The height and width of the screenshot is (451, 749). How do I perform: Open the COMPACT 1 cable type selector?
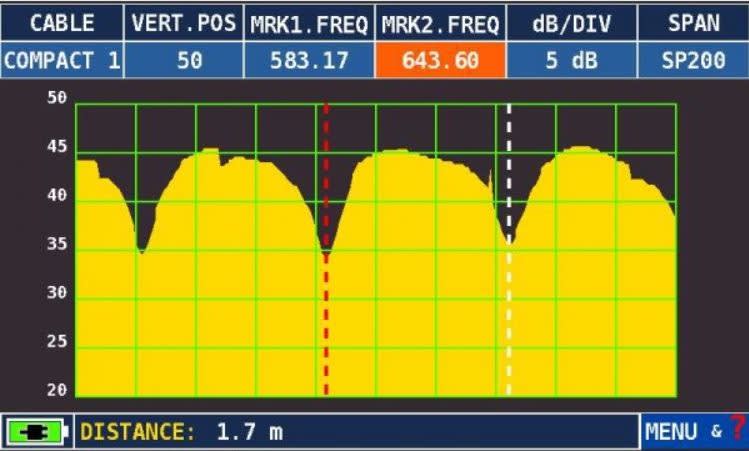click(x=62, y=61)
